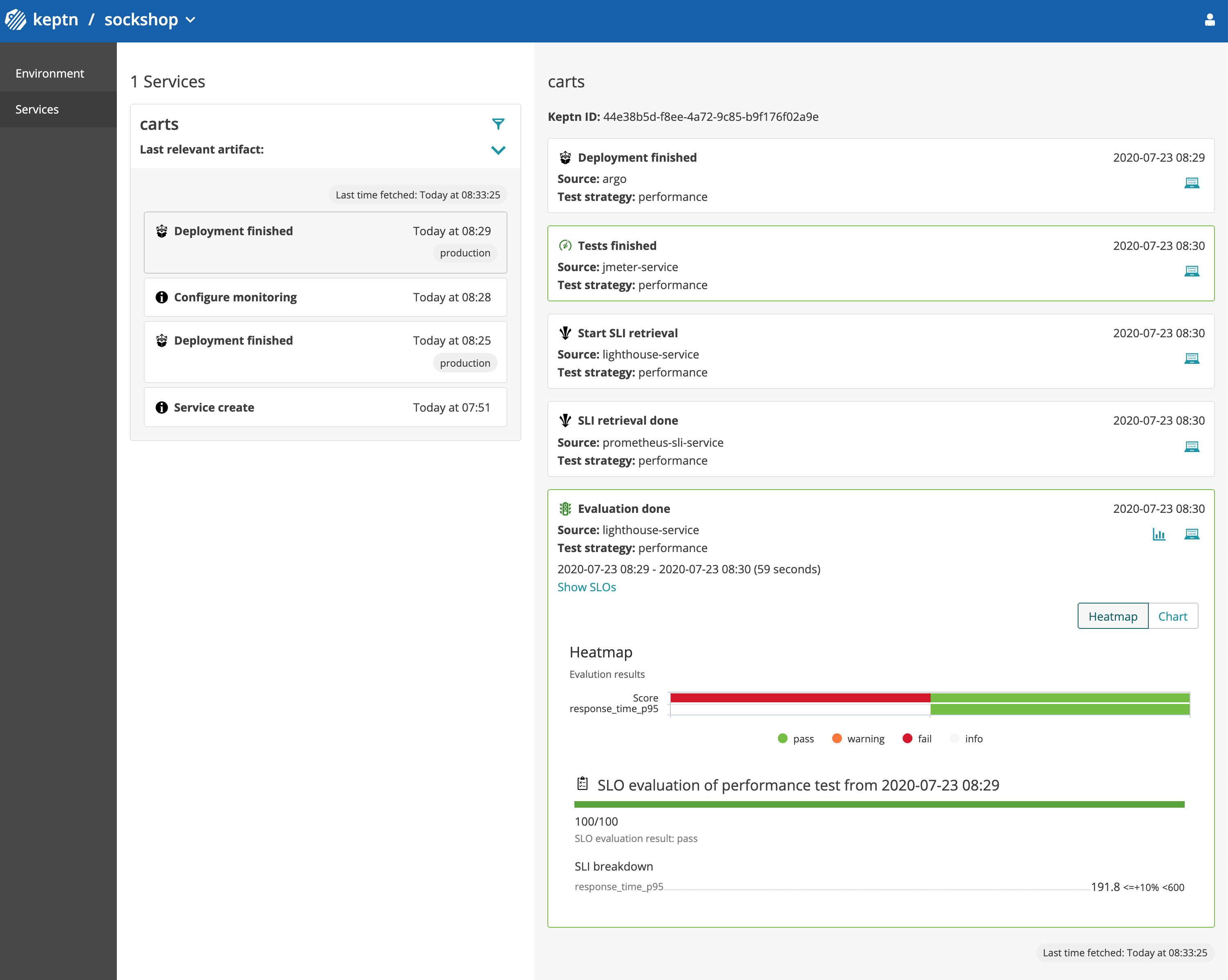Screen dimensions: 1228x980
Task: Switch to the Heatmap view
Action: 1113,616
